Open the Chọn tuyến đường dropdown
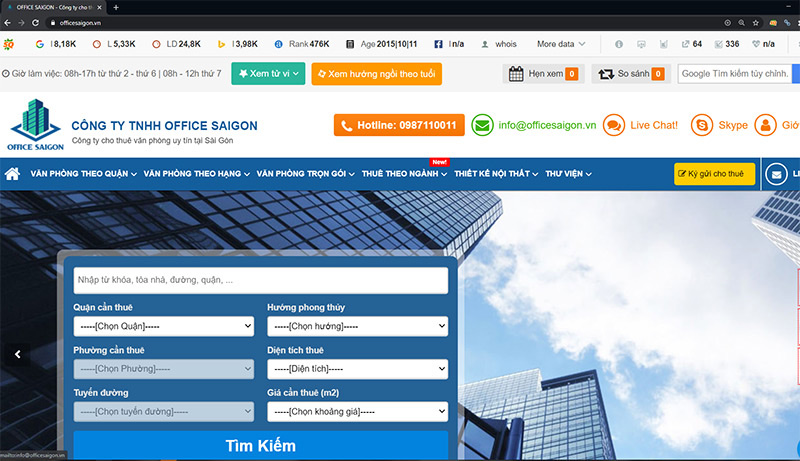Screen dimensions: 800x461 coord(164,412)
